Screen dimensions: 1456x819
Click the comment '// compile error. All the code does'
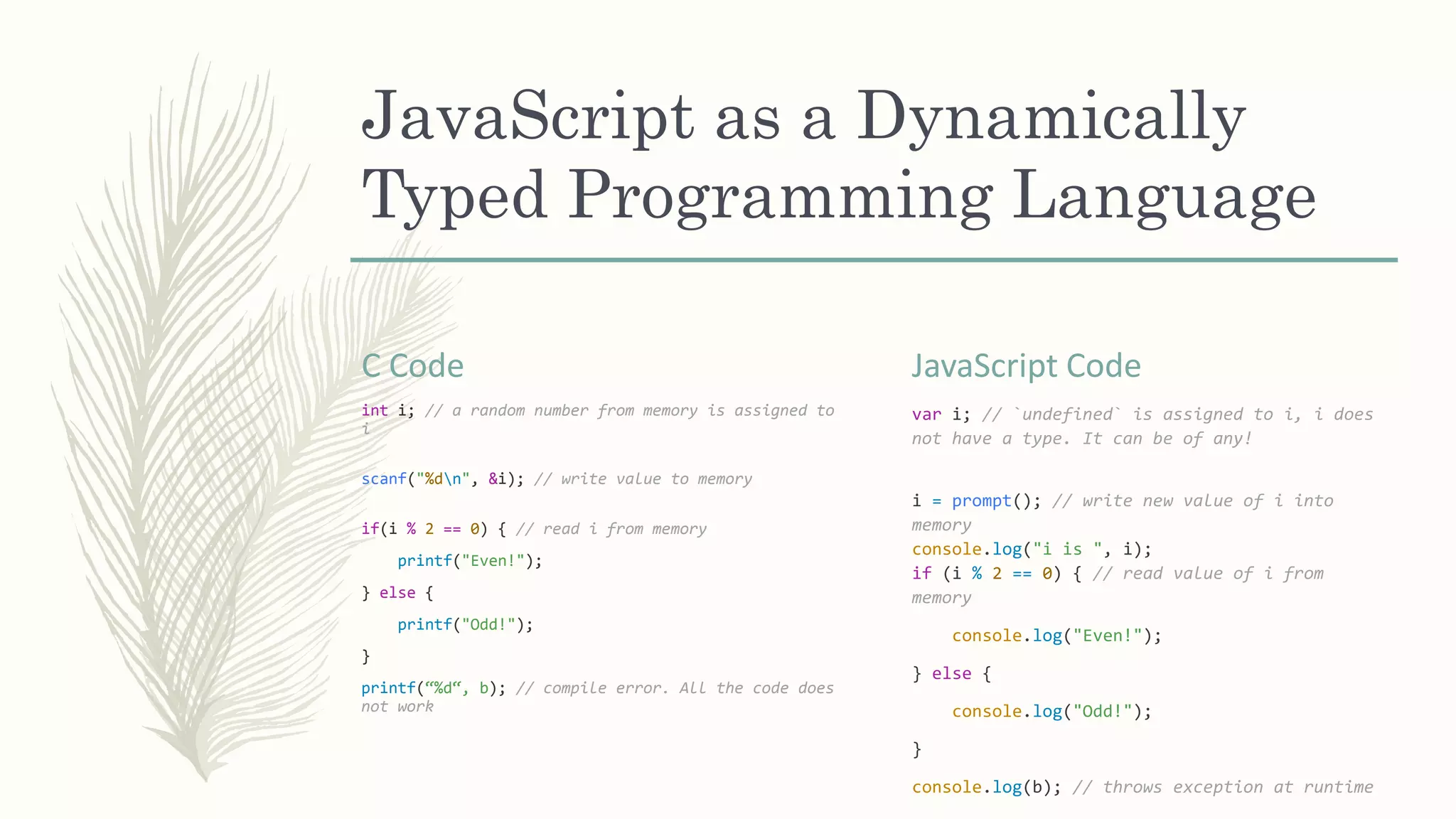click(x=675, y=688)
